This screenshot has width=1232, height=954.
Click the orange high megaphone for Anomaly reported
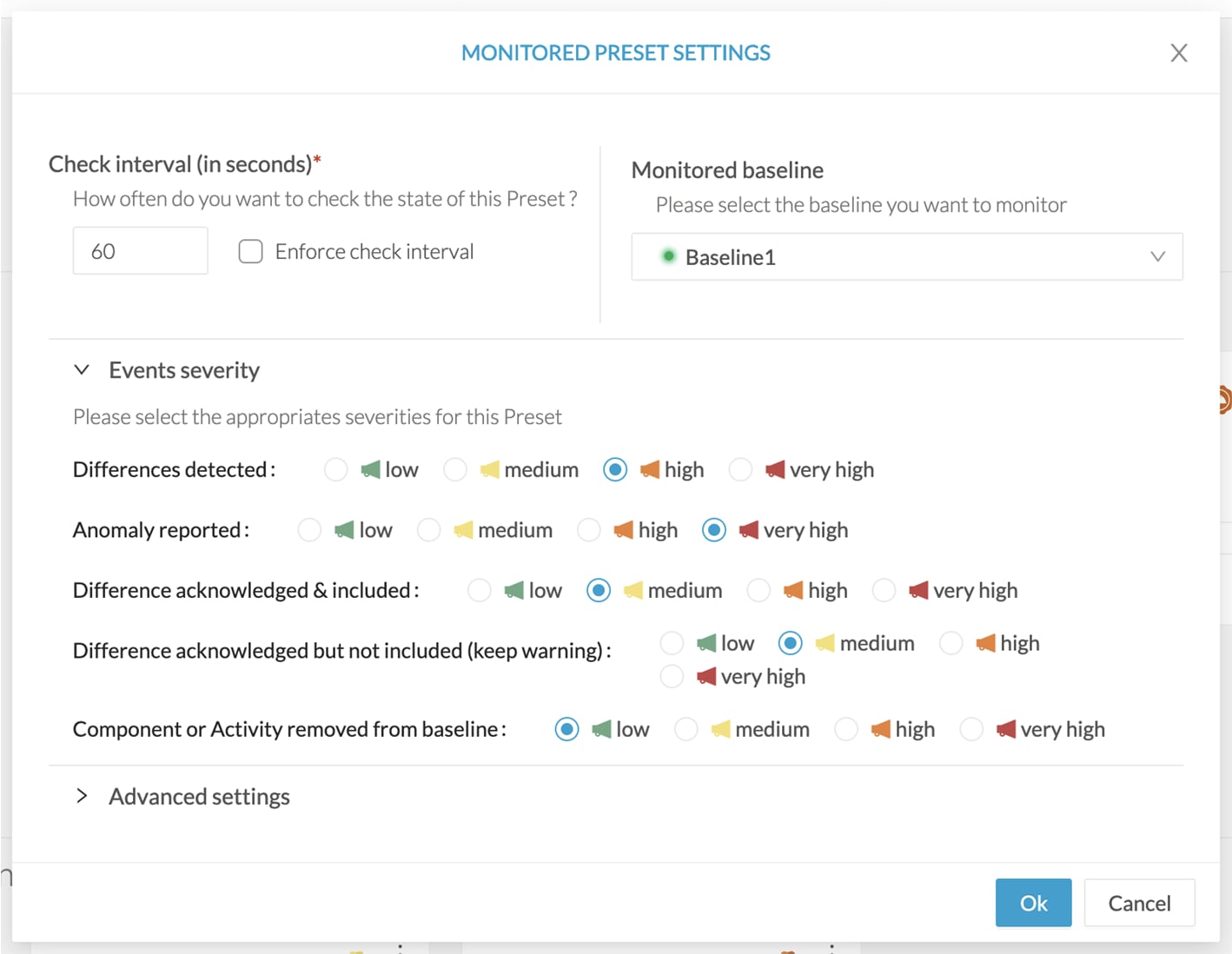tap(622, 529)
